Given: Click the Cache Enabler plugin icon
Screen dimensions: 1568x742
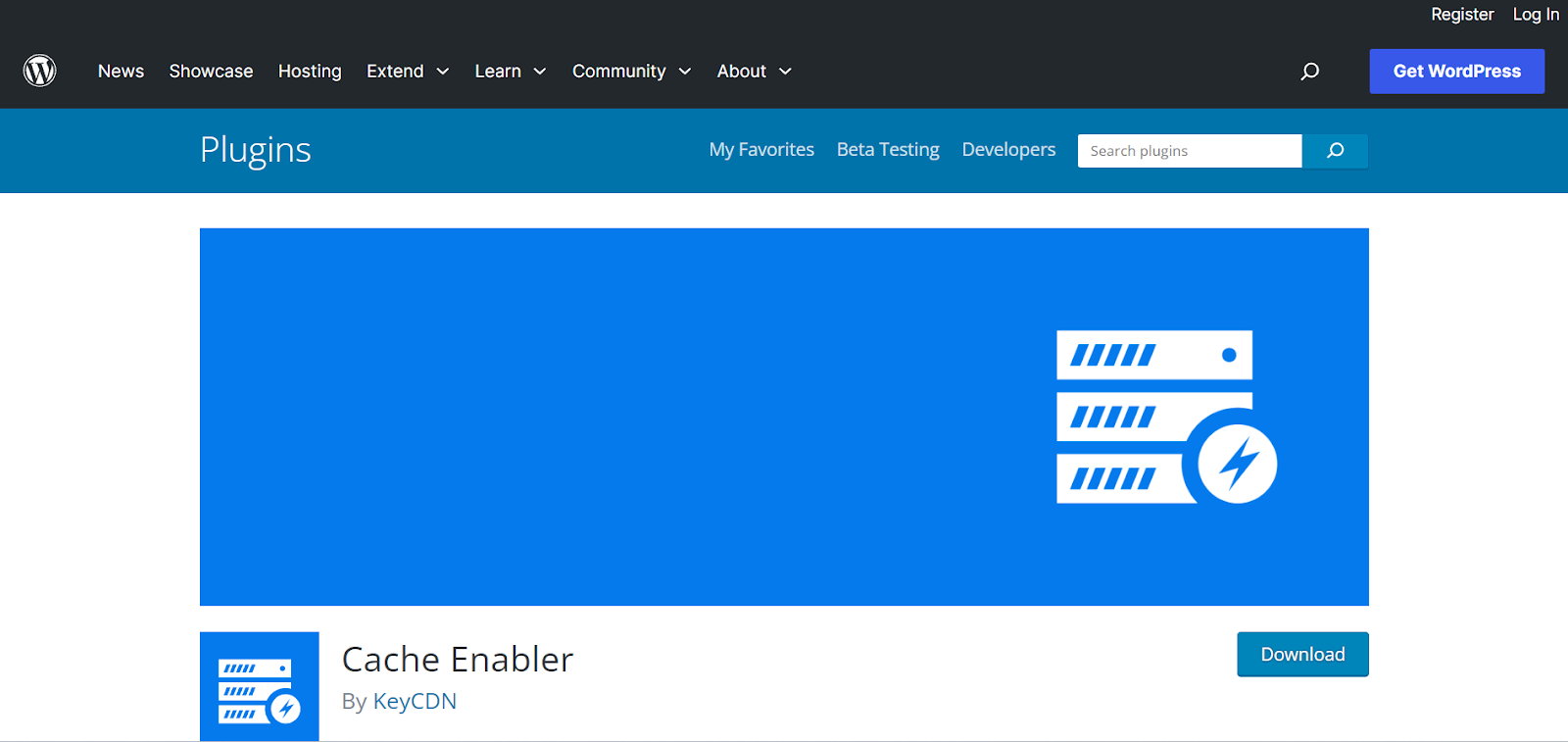Looking at the screenshot, I should click(x=260, y=686).
